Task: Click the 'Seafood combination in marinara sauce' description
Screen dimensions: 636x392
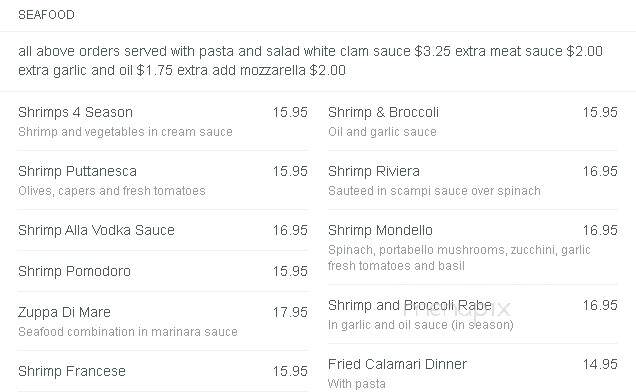Action: [x=128, y=332]
